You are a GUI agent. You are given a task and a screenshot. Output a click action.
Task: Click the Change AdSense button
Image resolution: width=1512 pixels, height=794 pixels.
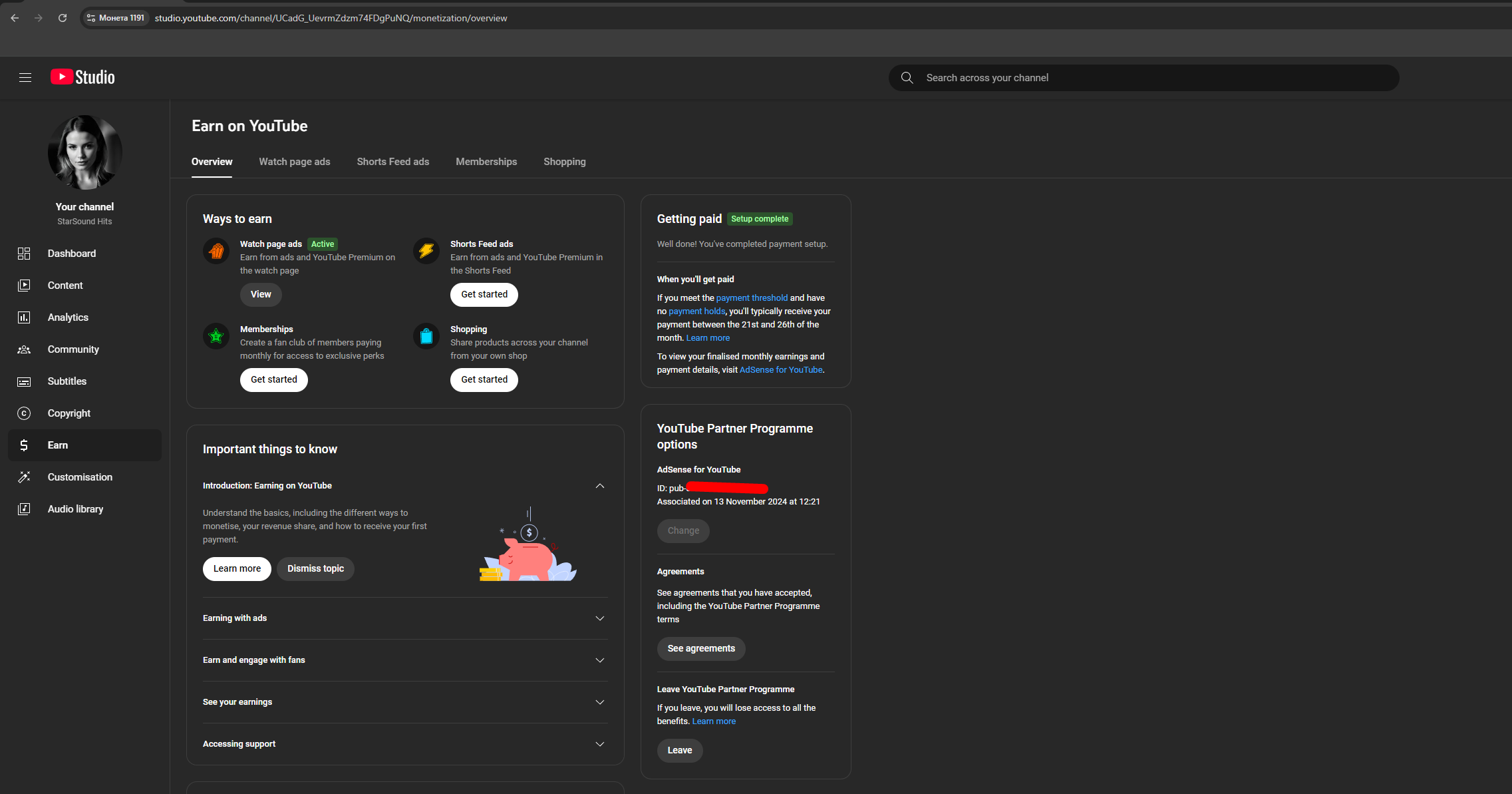point(683,531)
